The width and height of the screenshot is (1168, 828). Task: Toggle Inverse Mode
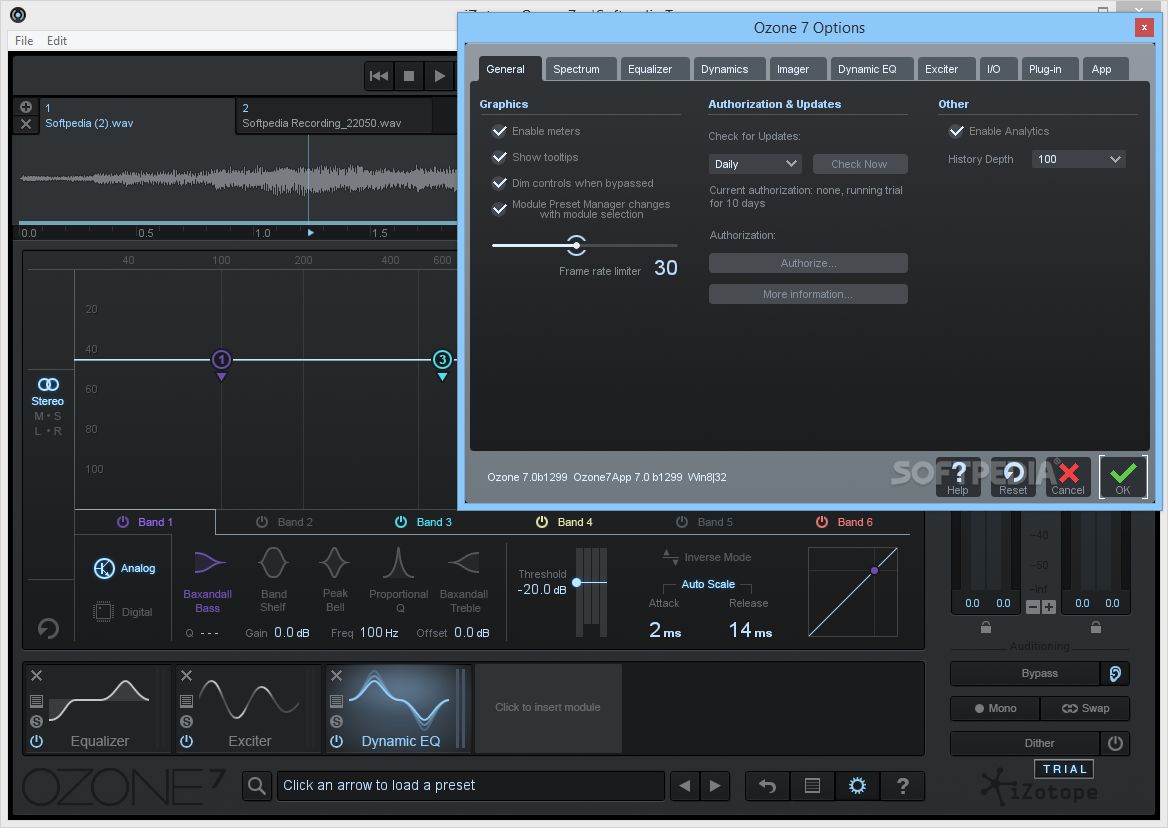tap(706, 557)
